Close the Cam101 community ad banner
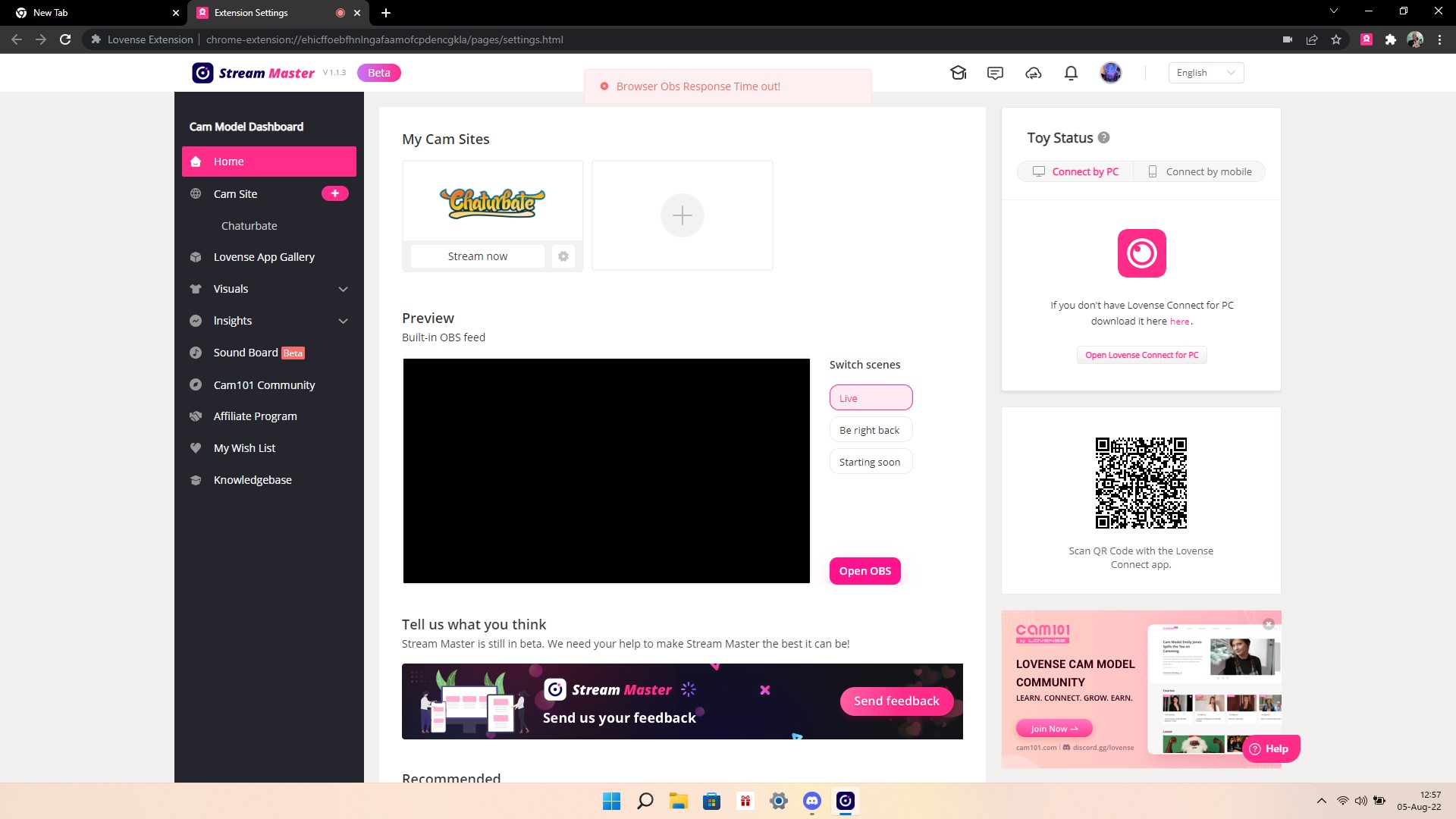The height and width of the screenshot is (819, 1456). 1268,623
